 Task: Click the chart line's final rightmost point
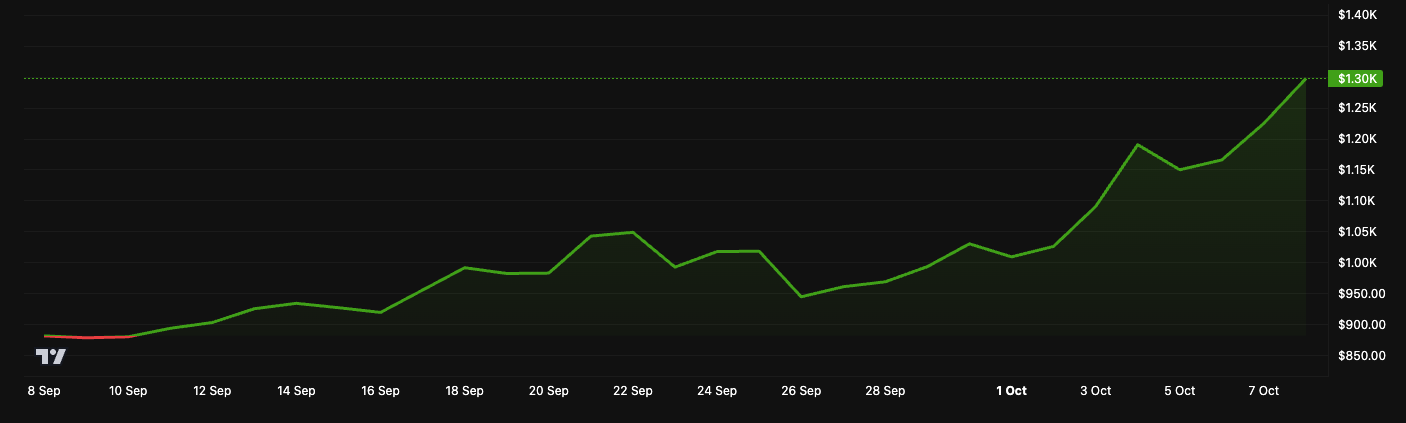pyautogui.click(x=1305, y=79)
